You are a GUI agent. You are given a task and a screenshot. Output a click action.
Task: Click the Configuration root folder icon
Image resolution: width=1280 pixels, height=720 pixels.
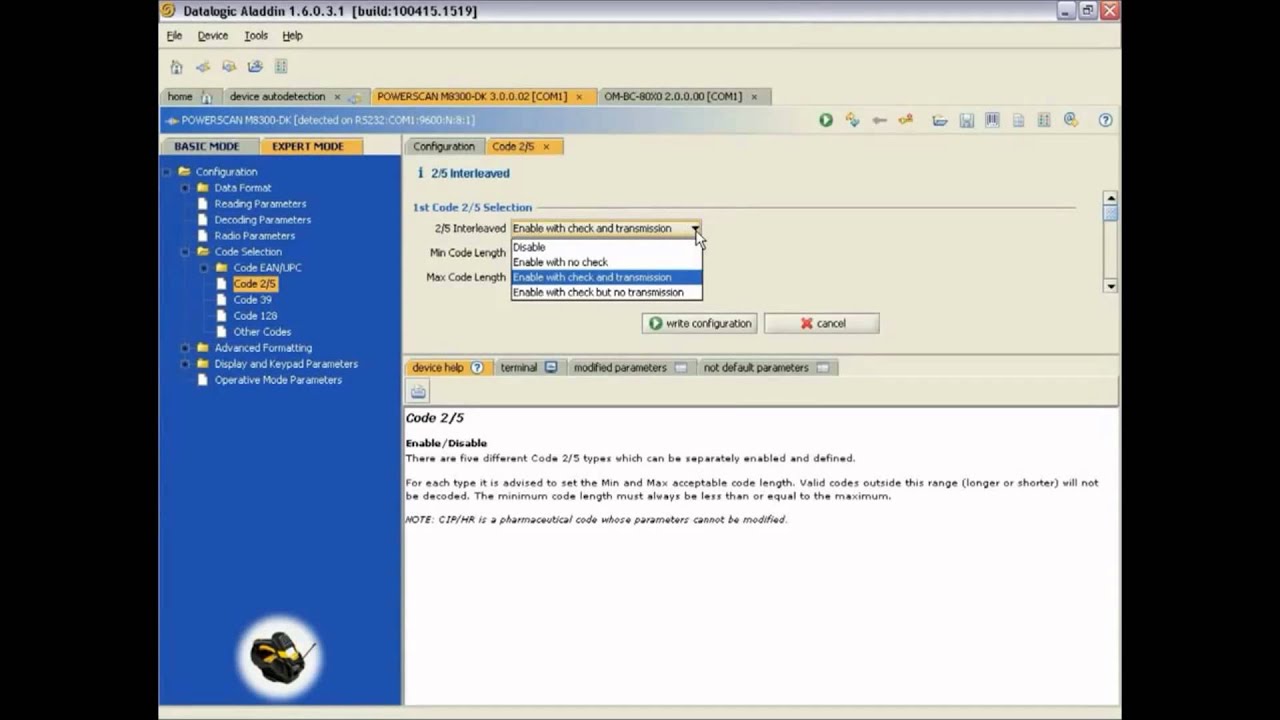click(x=184, y=172)
